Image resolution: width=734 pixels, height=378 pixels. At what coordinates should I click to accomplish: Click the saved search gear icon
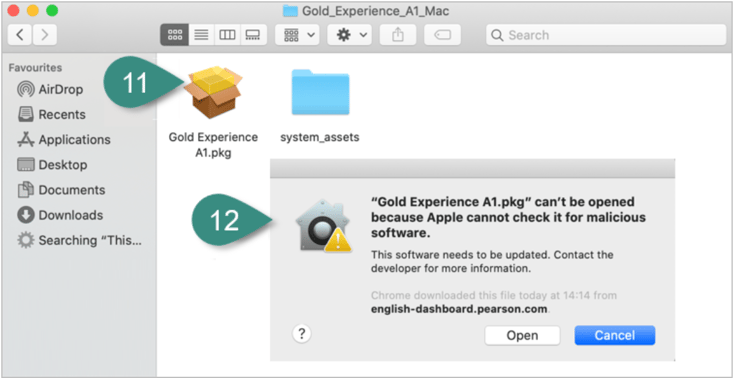25,241
